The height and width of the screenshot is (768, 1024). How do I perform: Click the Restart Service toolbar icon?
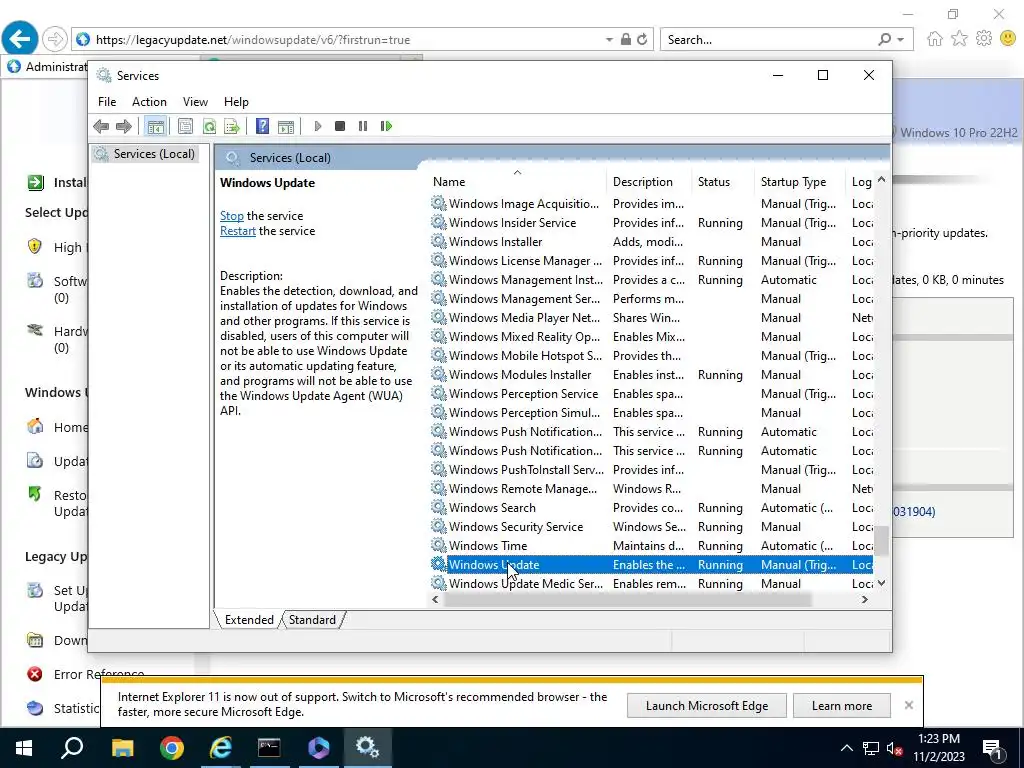click(x=386, y=126)
